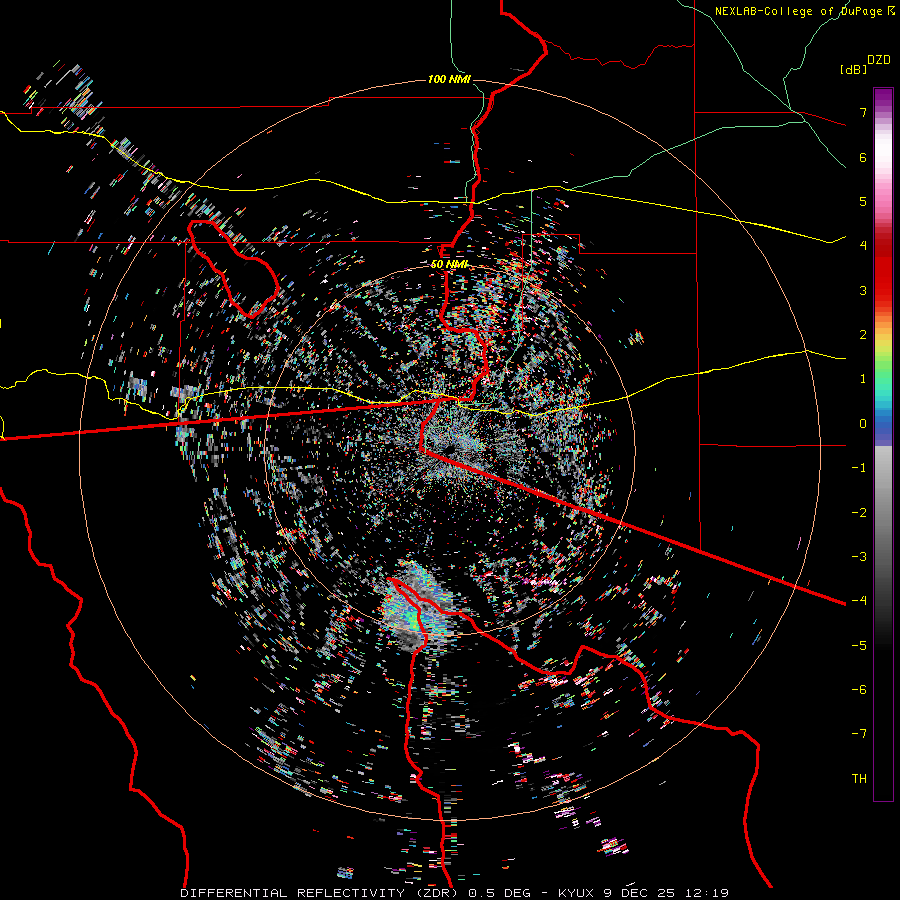Click the ZDR color scale bar
Image resolution: width=900 pixels, height=900 pixels.
(883, 444)
